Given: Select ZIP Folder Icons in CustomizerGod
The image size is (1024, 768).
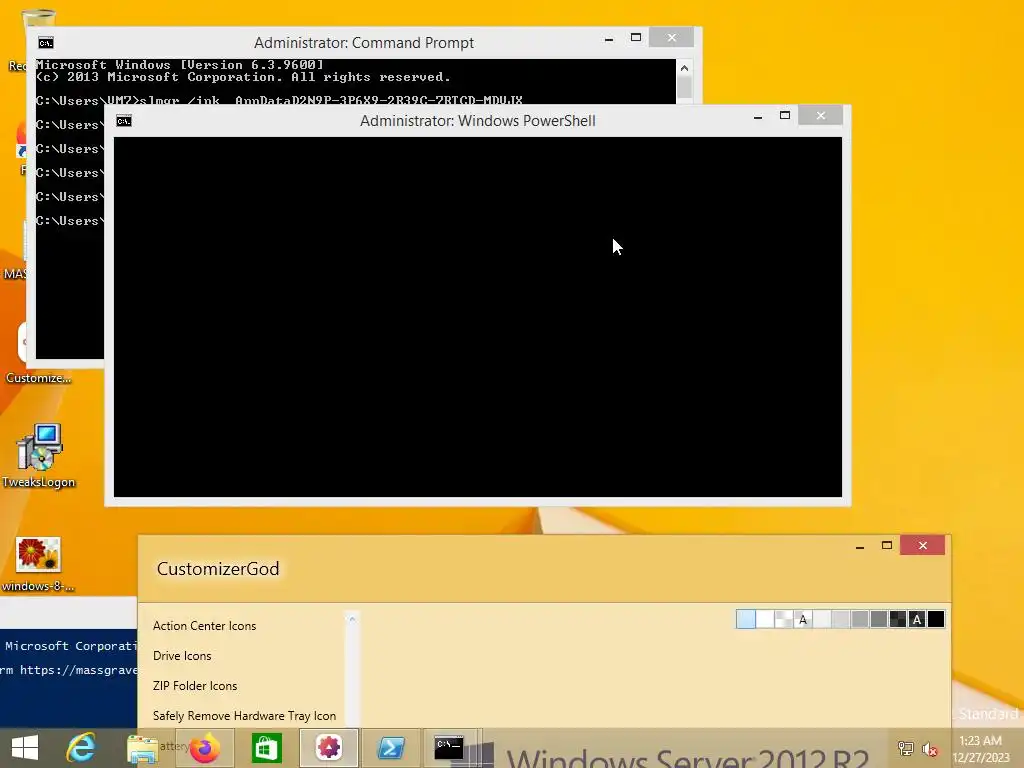Looking at the screenshot, I should (195, 686).
